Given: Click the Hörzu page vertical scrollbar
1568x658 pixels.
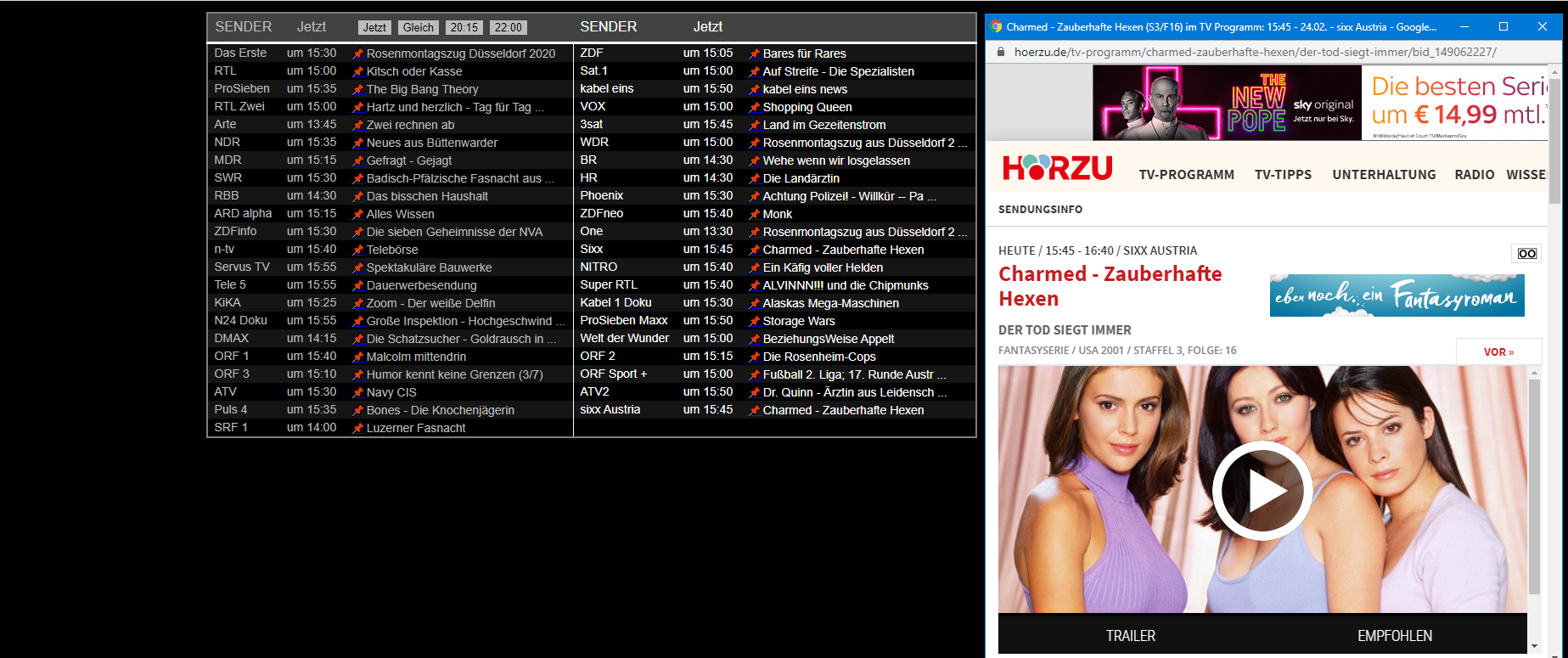Looking at the screenshot, I should click(x=1554, y=140).
